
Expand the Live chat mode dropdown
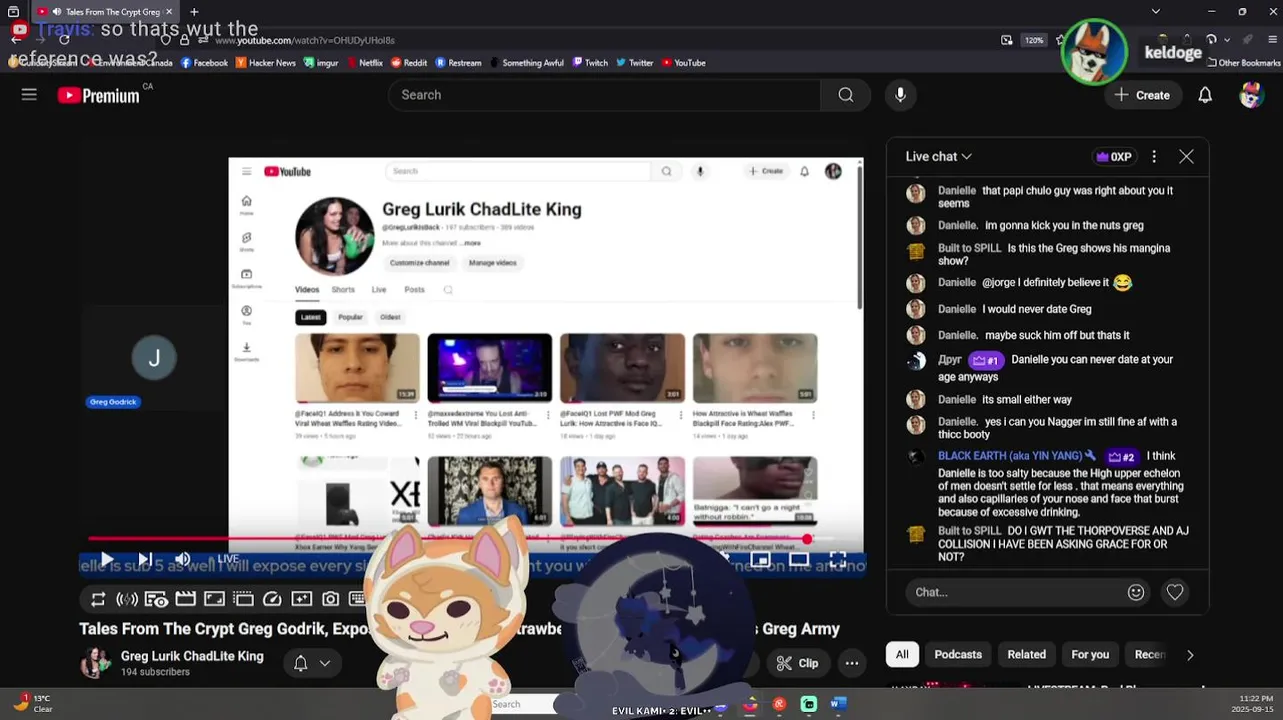tap(939, 157)
